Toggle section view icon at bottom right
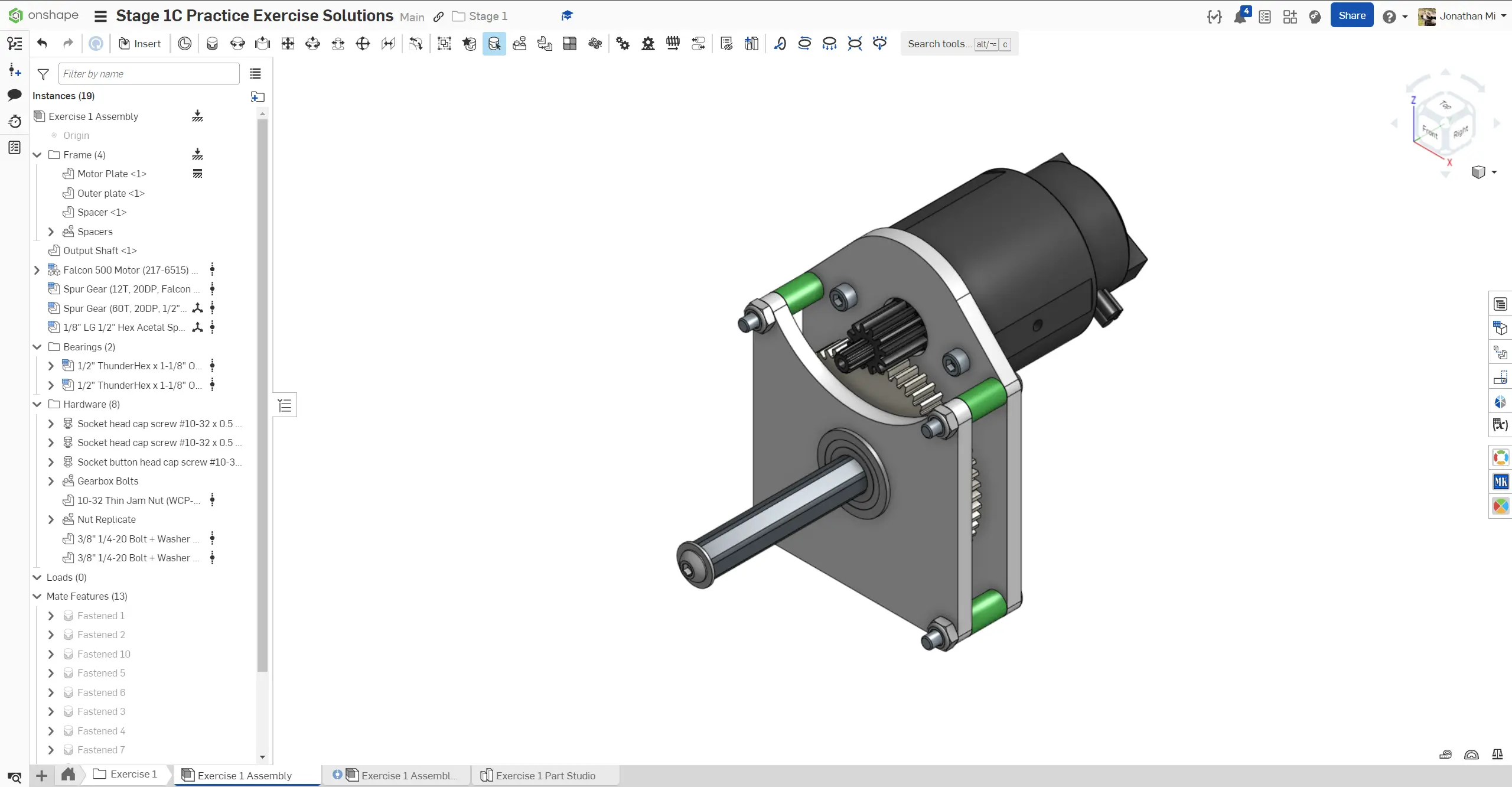Screen dimensions: 1512x787 click(x=1471, y=755)
